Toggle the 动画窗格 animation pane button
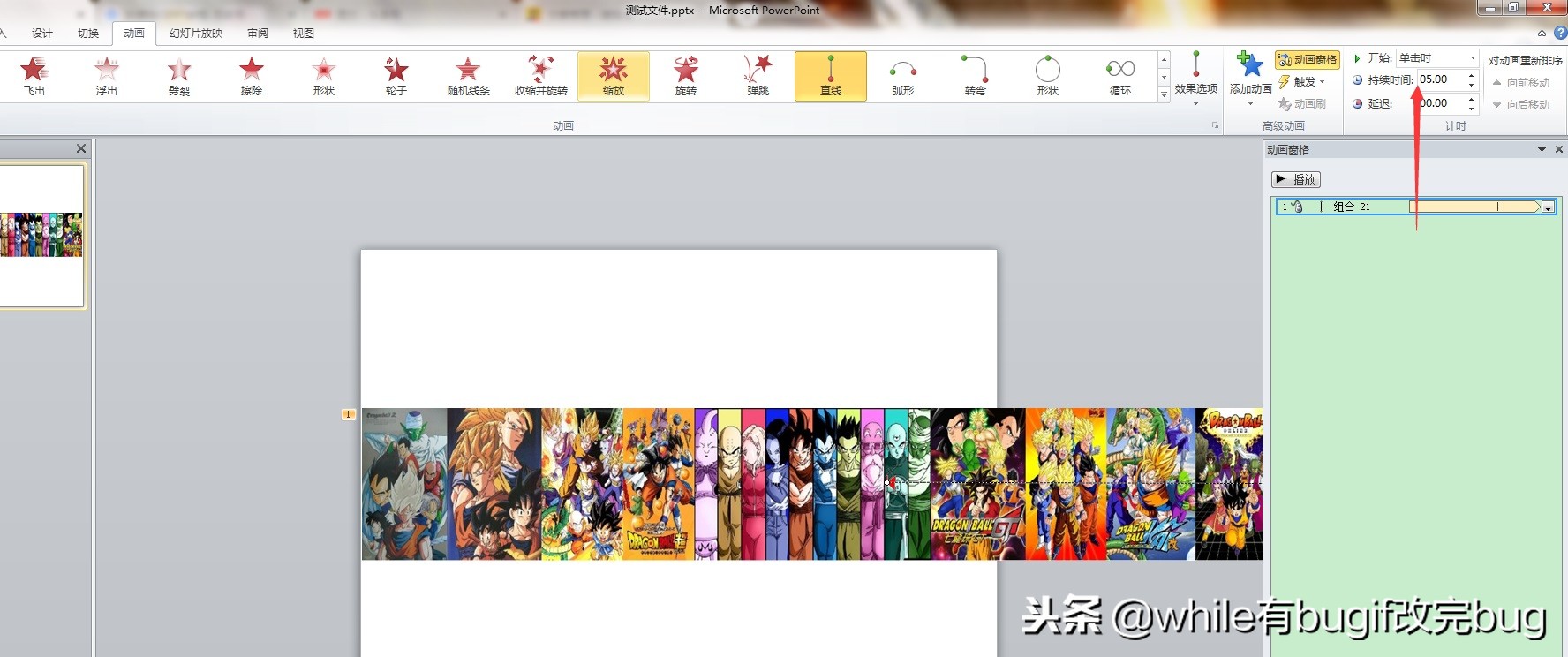The width and height of the screenshot is (1568, 657). (x=1308, y=59)
